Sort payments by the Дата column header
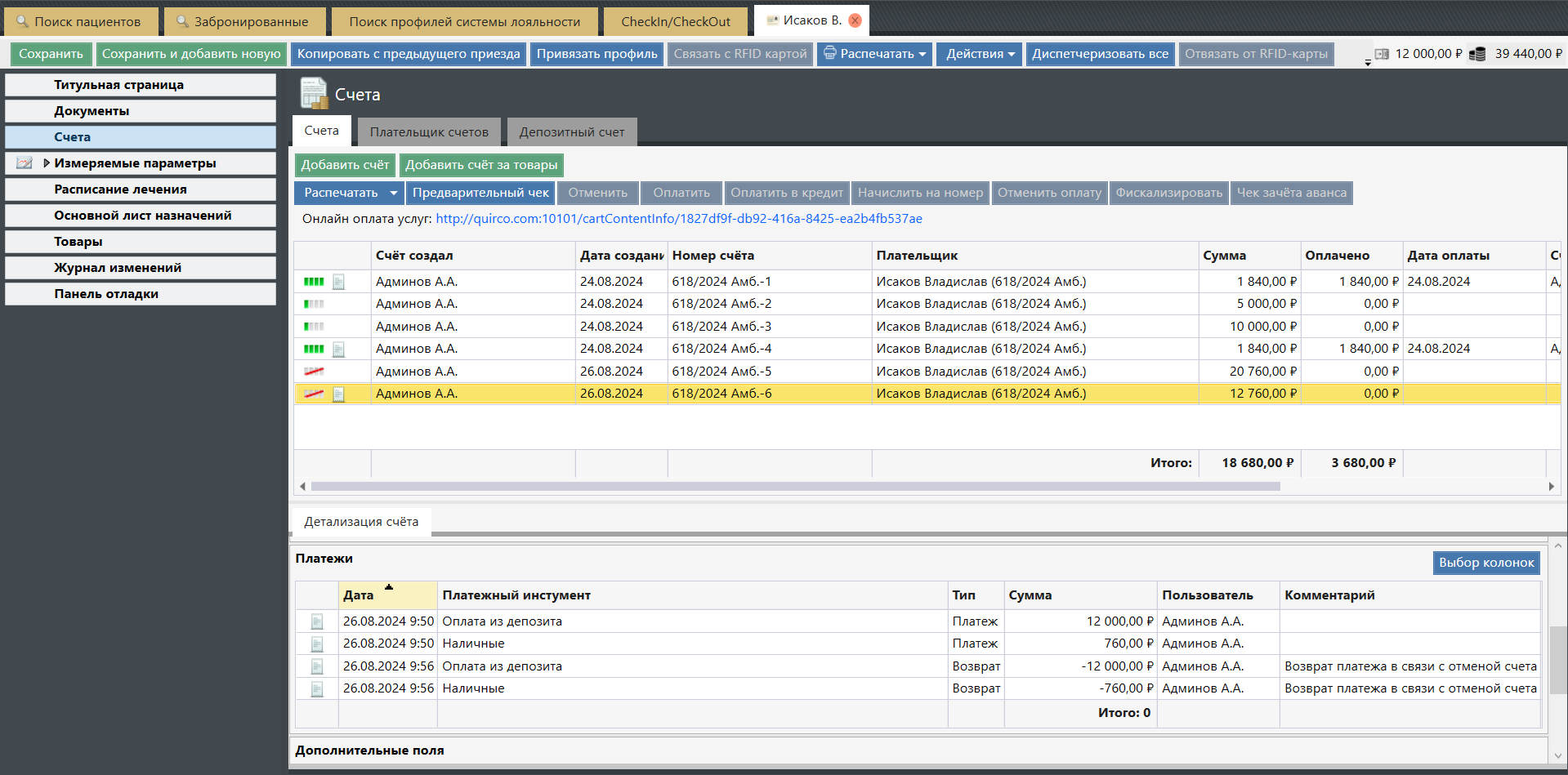Viewport: 1568px width, 775px height. [x=387, y=595]
